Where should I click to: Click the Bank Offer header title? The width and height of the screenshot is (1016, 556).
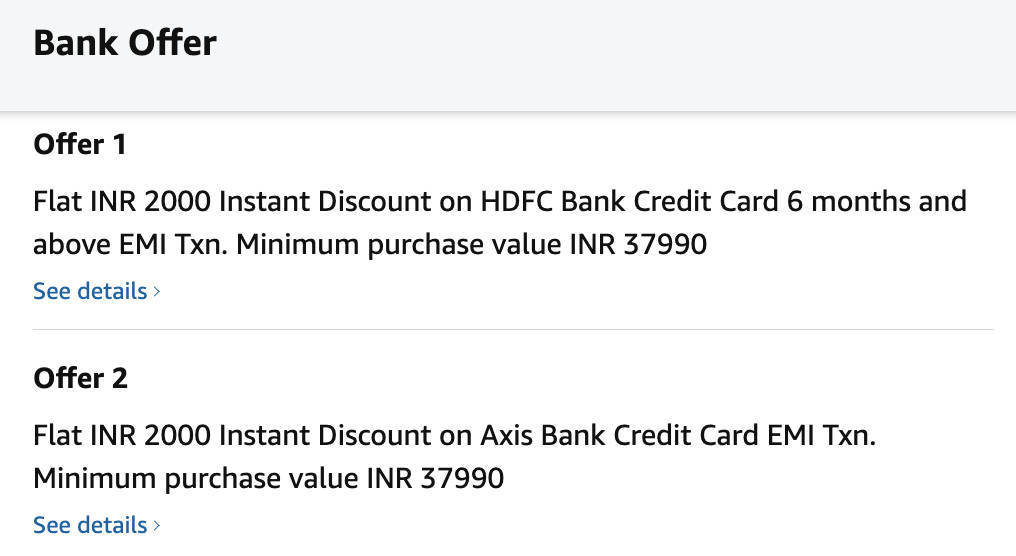(125, 43)
